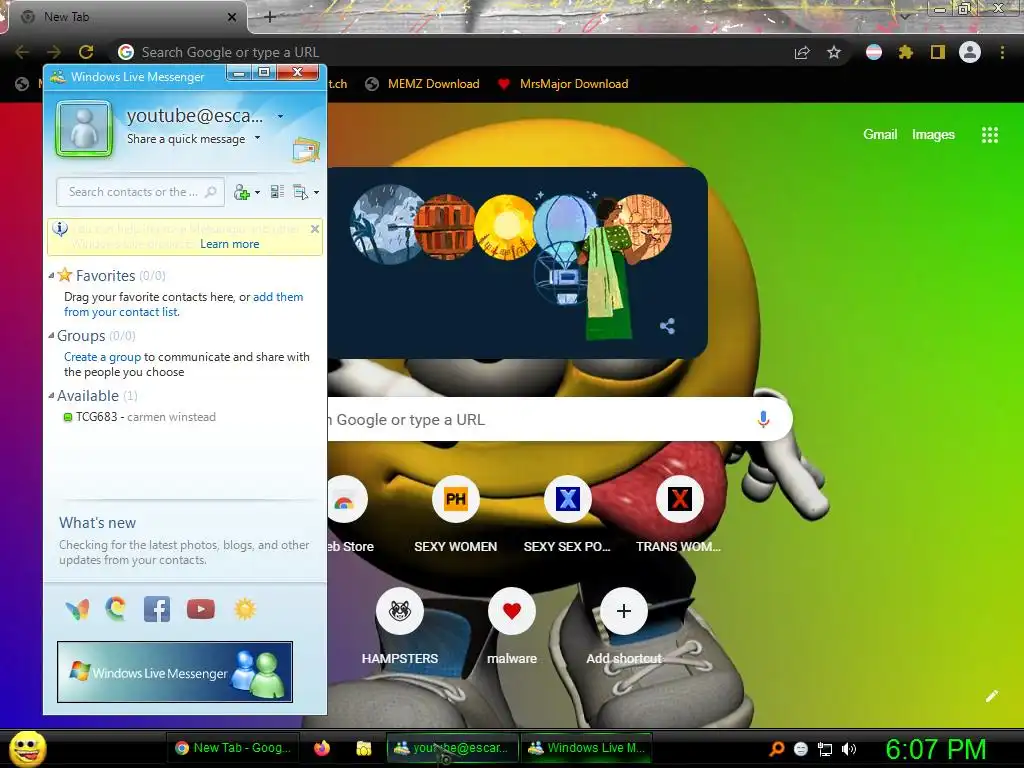Screen dimensions: 1024x768
Task: Click the Chrome reload button
Action: tap(86, 52)
